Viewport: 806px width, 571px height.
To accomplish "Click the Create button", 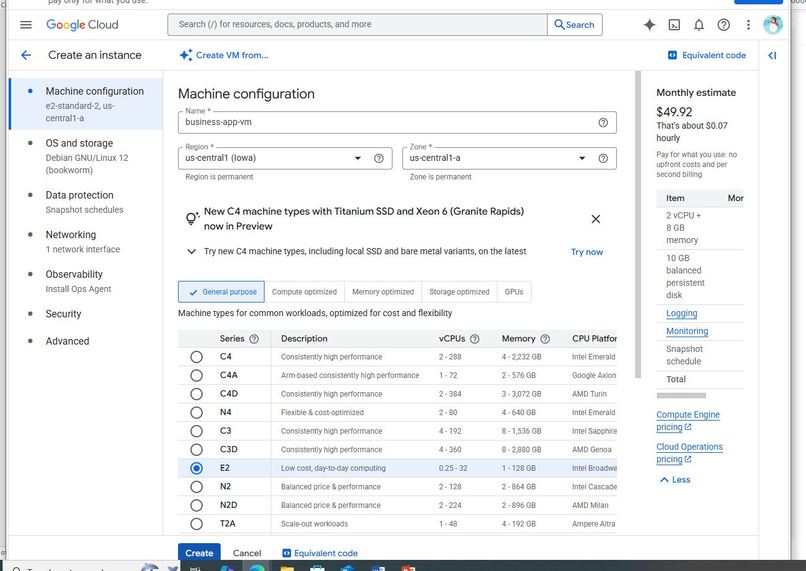I will tap(199, 553).
